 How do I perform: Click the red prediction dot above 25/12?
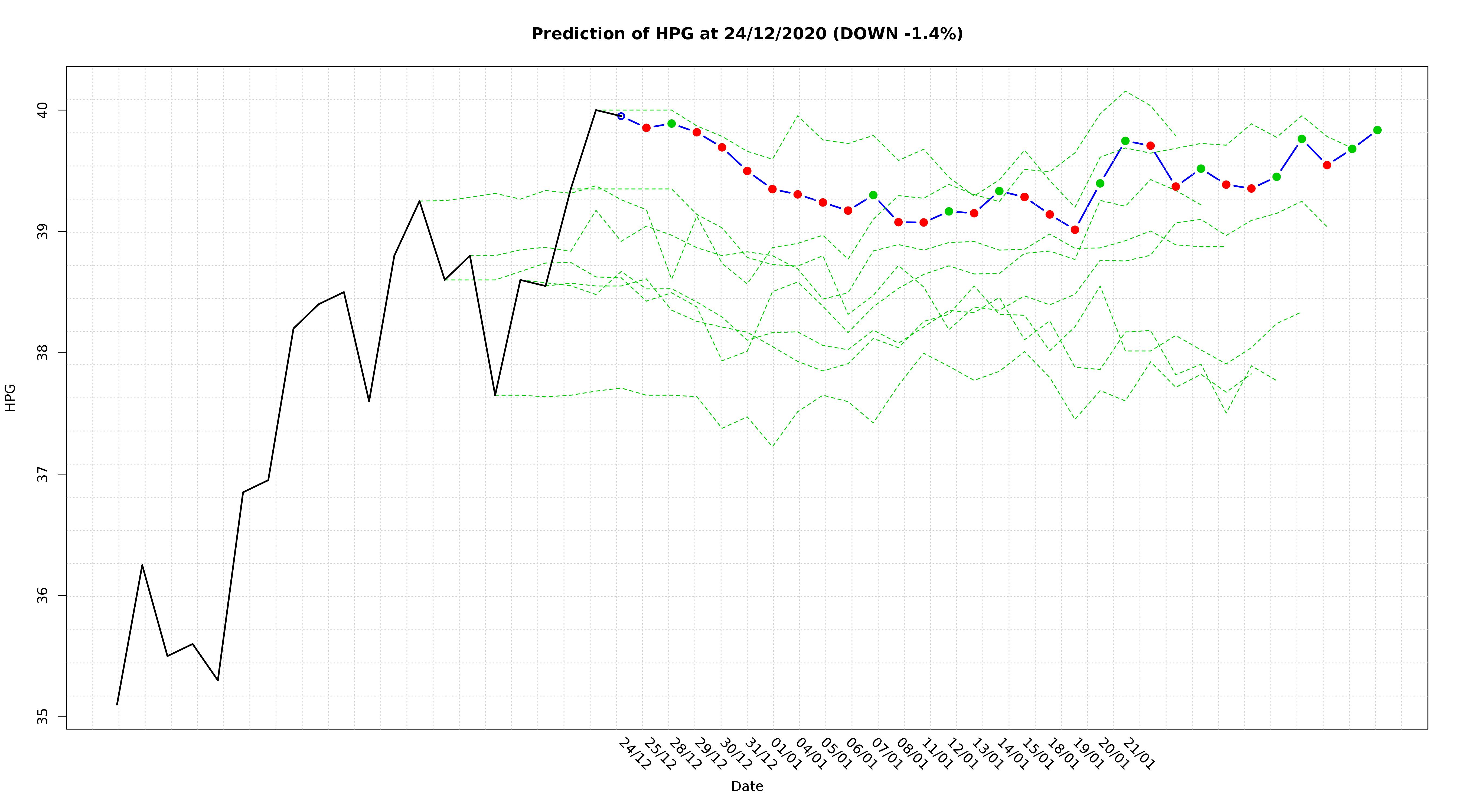point(646,128)
